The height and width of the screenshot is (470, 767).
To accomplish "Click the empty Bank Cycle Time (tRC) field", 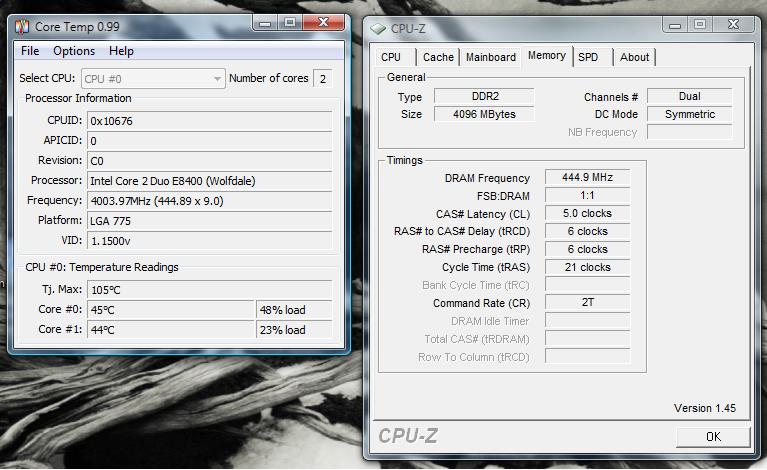I will (587, 285).
